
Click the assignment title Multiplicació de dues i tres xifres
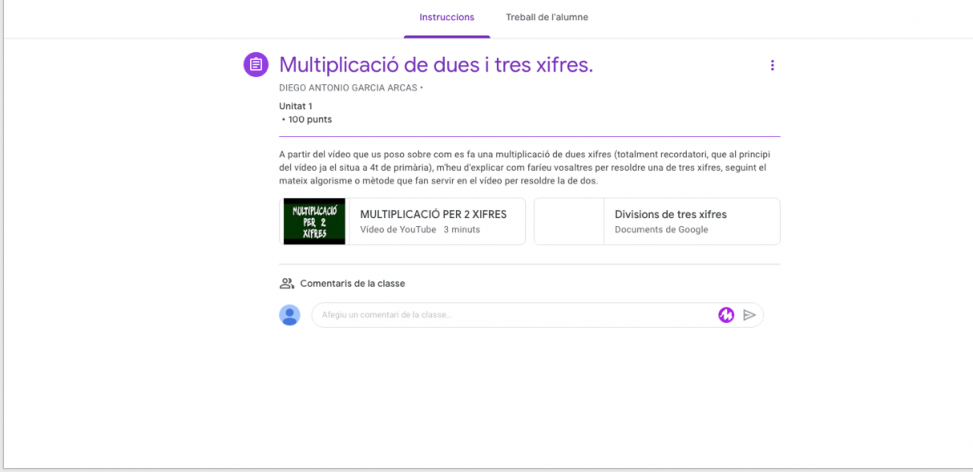point(436,65)
